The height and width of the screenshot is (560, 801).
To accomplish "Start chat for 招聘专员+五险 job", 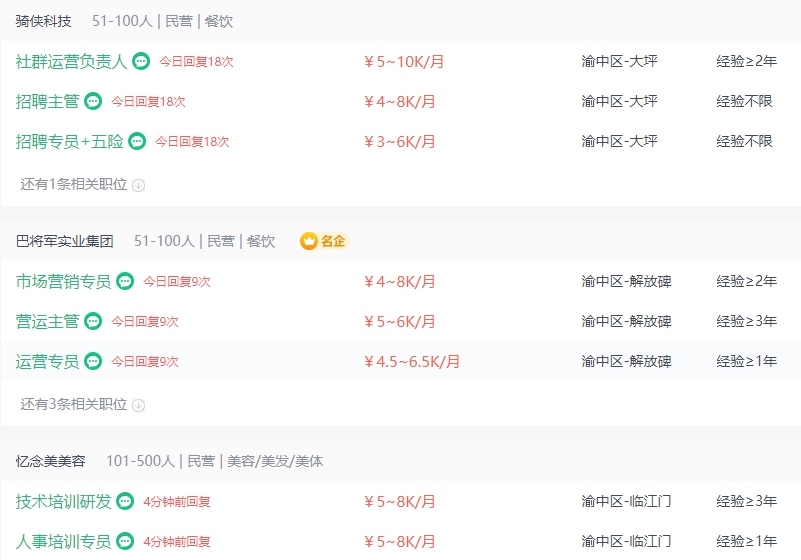I will coord(137,141).
